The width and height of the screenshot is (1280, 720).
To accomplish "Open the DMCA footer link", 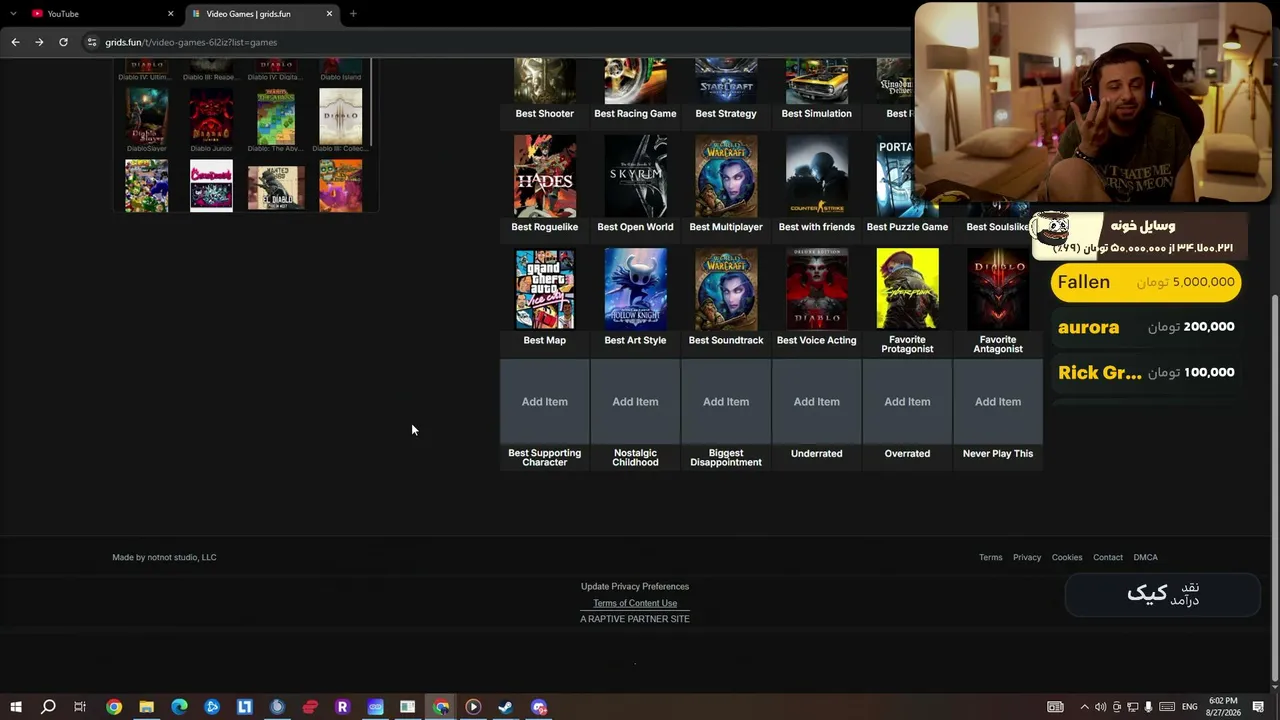I will point(1145,558).
